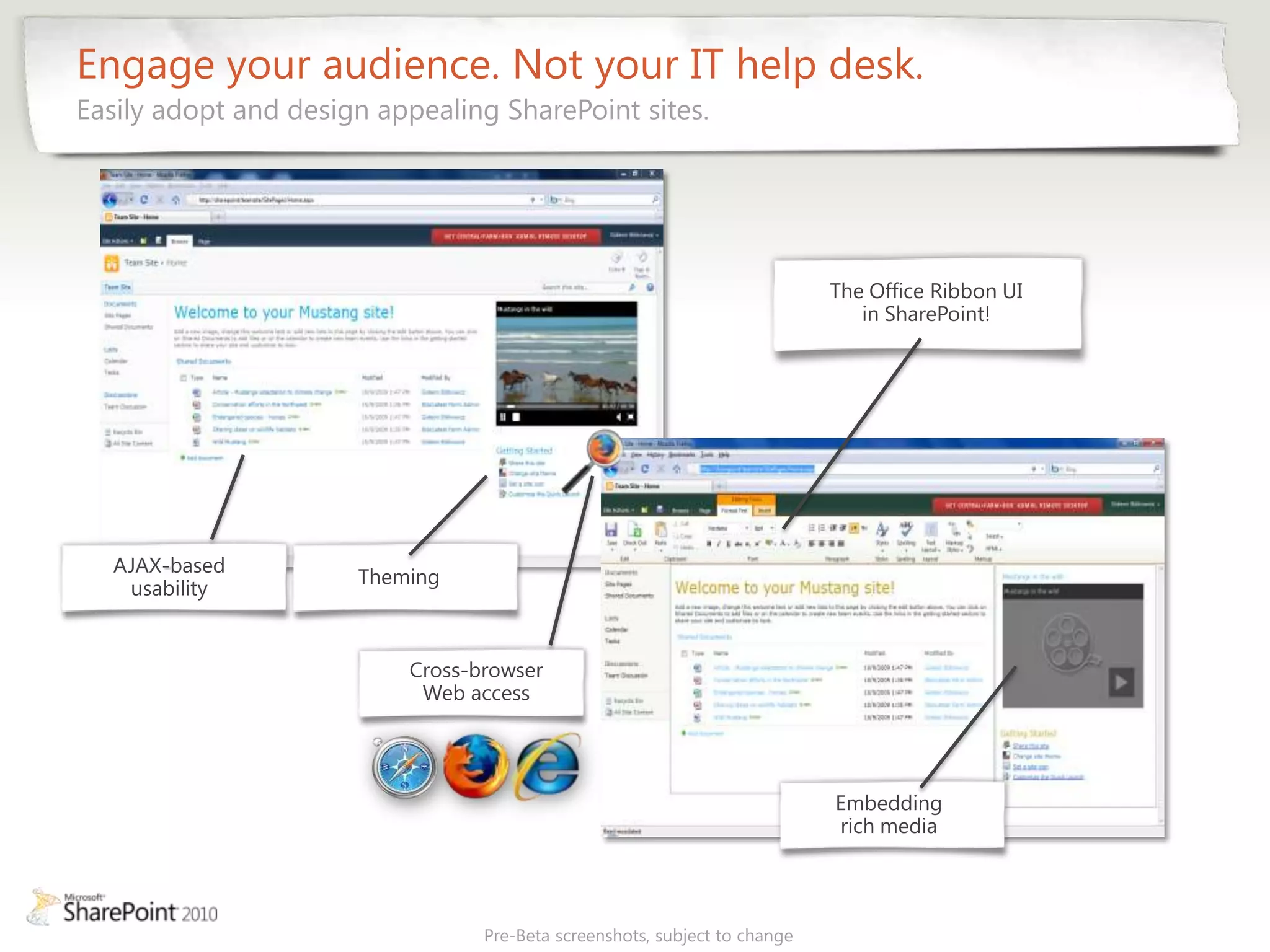Open the font size dropdown in ribbon
Image resolution: width=1270 pixels, height=952 pixels.
(x=765, y=528)
